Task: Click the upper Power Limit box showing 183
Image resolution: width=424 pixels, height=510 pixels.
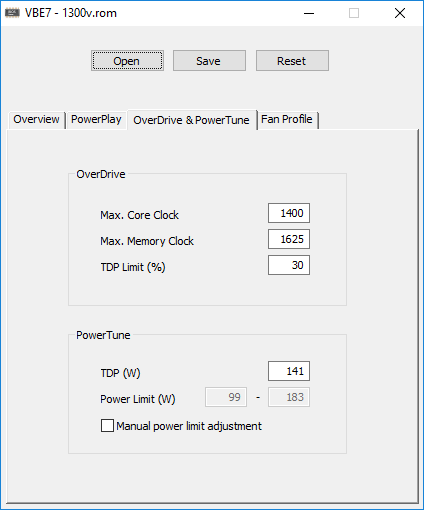Action: click(x=289, y=397)
